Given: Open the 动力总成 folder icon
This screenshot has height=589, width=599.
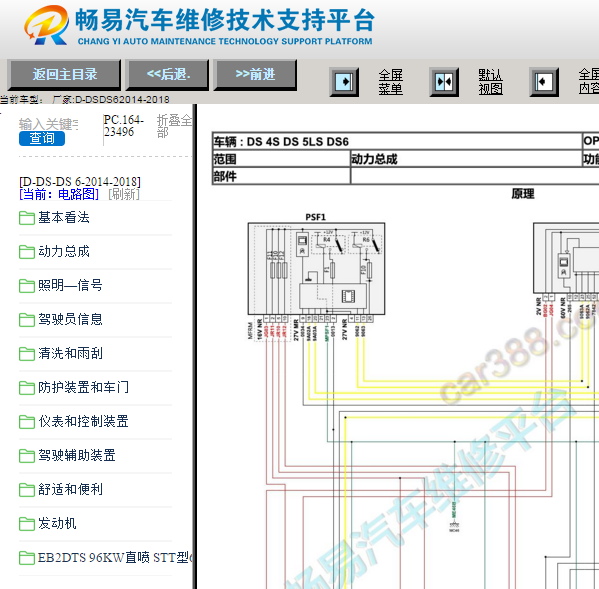Looking at the screenshot, I should click(27, 252).
